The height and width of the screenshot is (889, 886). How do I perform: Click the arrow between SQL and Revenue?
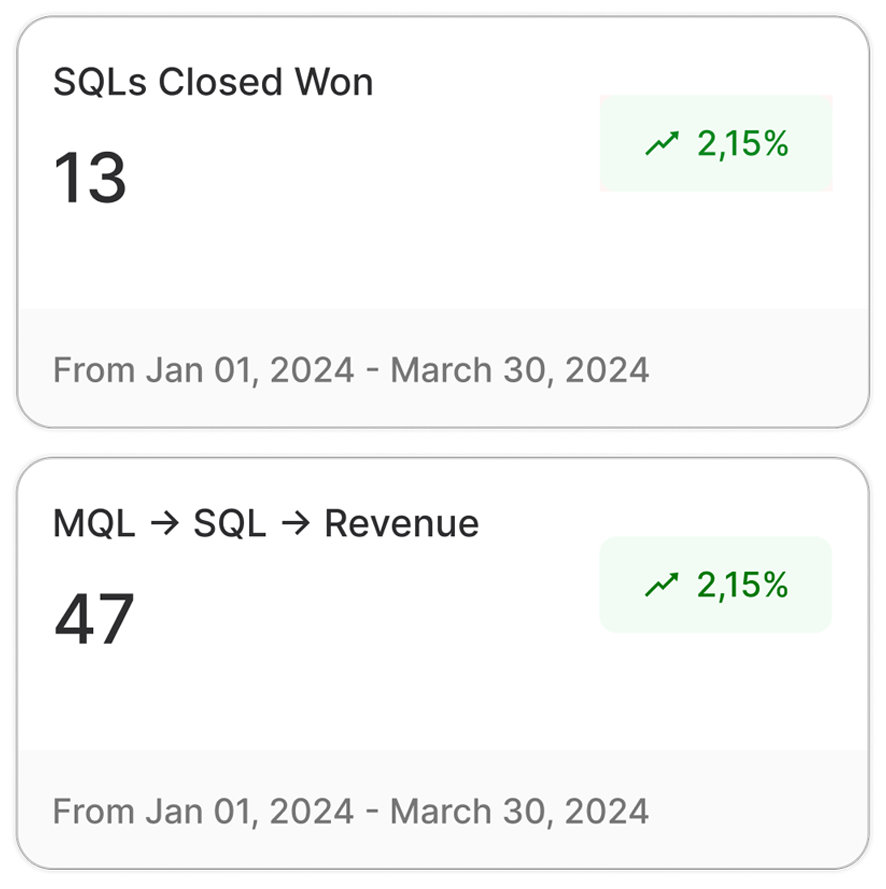pyautogui.click(x=296, y=524)
